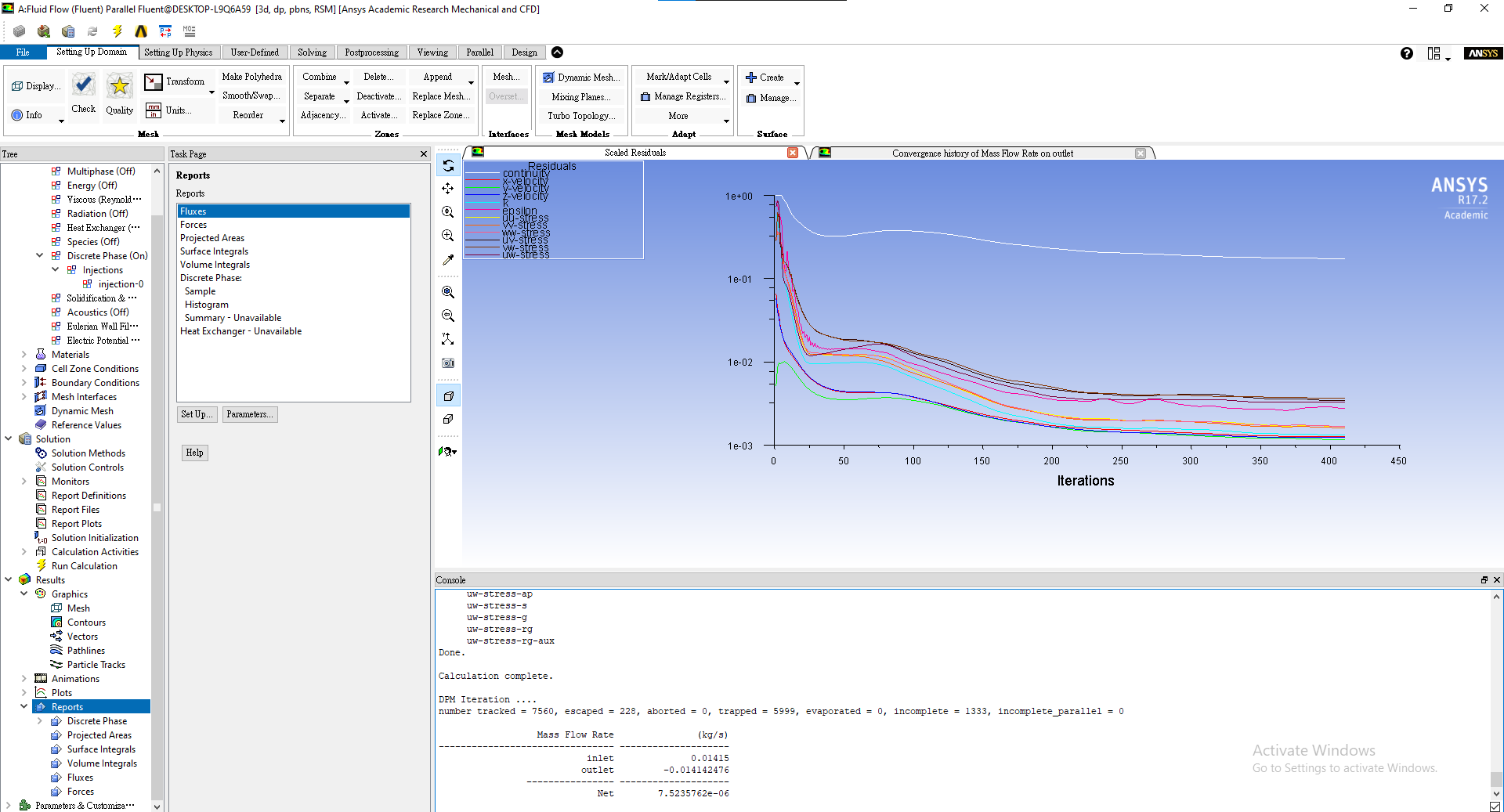Screen dimensions: 1504x812
Task: Toggle the perspective box view mode
Action: pos(448,396)
